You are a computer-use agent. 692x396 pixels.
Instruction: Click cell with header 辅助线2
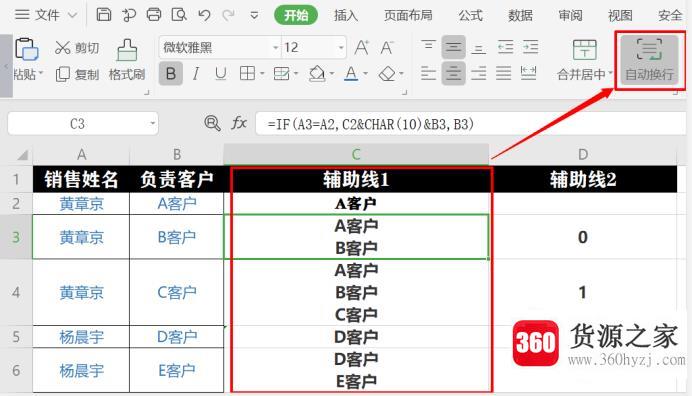(x=583, y=179)
